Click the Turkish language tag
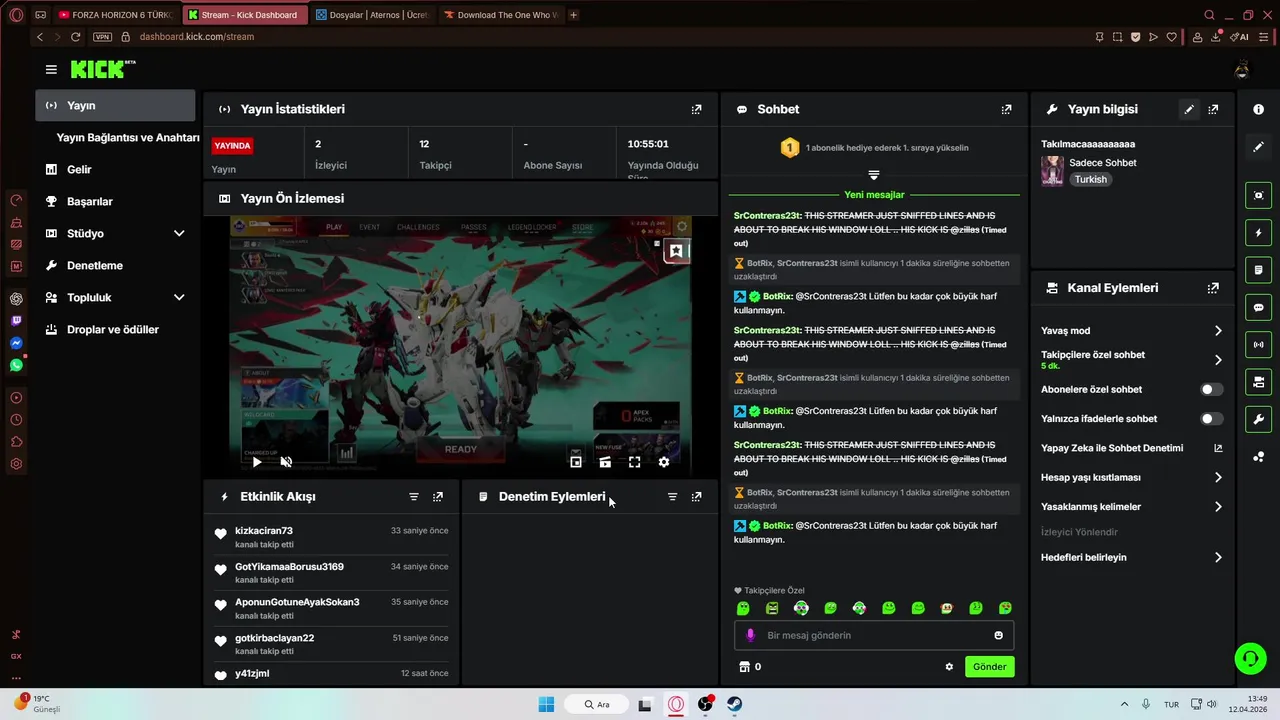This screenshot has width=1280, height=720. click(x=1091, y=180)
